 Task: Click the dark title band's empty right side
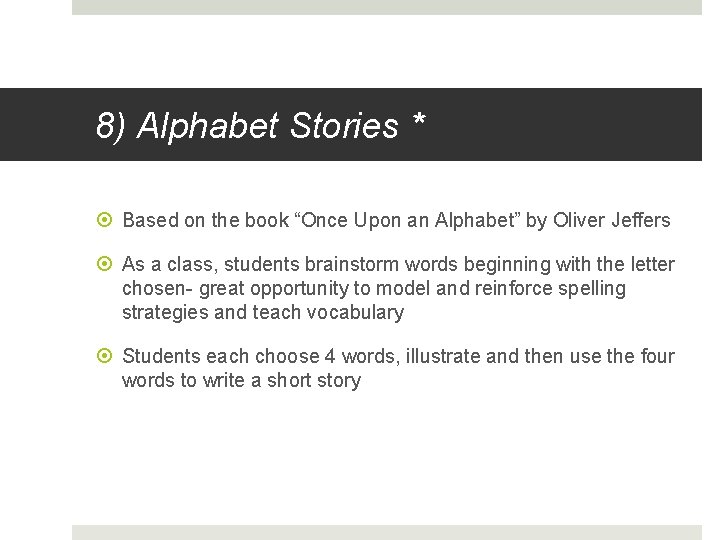tap(580, 125)
